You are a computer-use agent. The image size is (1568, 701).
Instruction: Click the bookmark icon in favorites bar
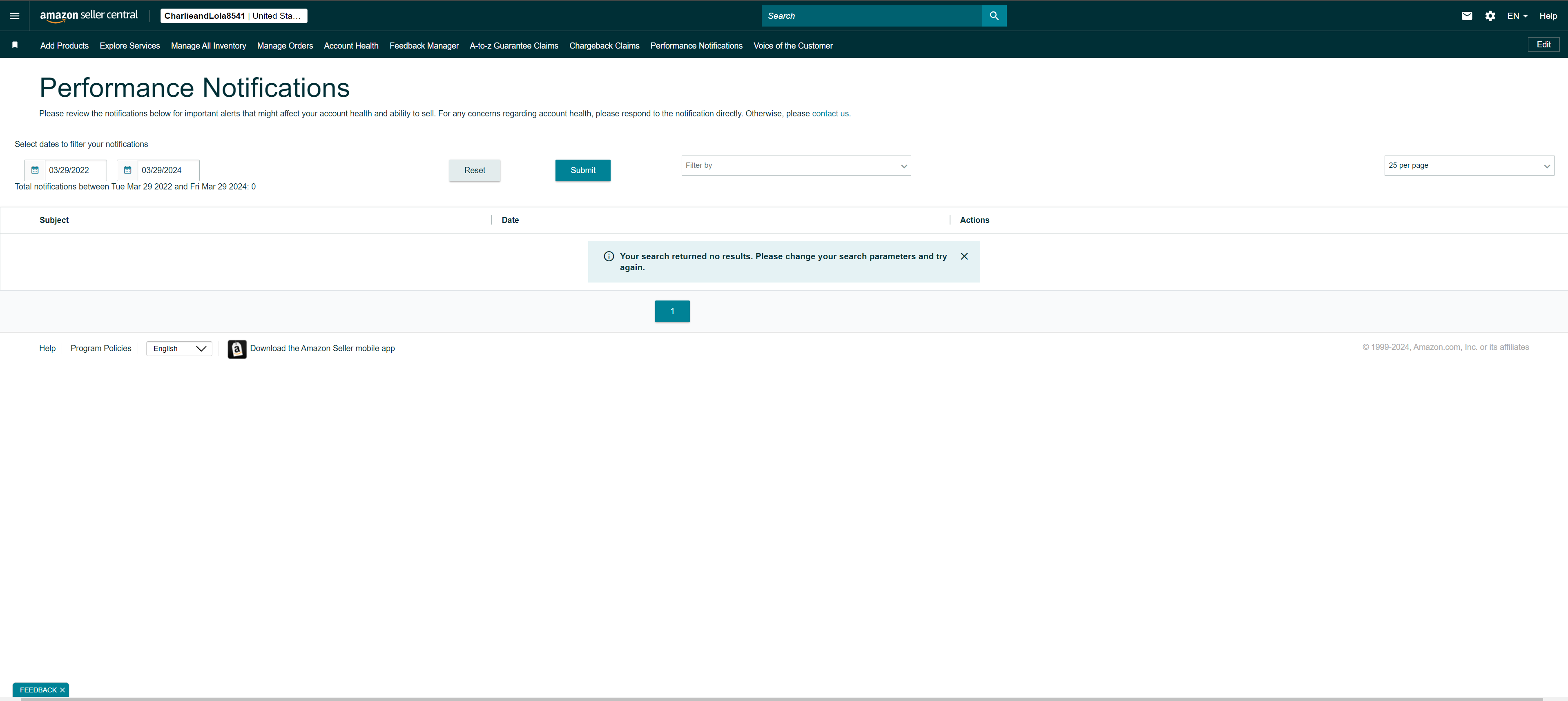click(x=15, y=45)
